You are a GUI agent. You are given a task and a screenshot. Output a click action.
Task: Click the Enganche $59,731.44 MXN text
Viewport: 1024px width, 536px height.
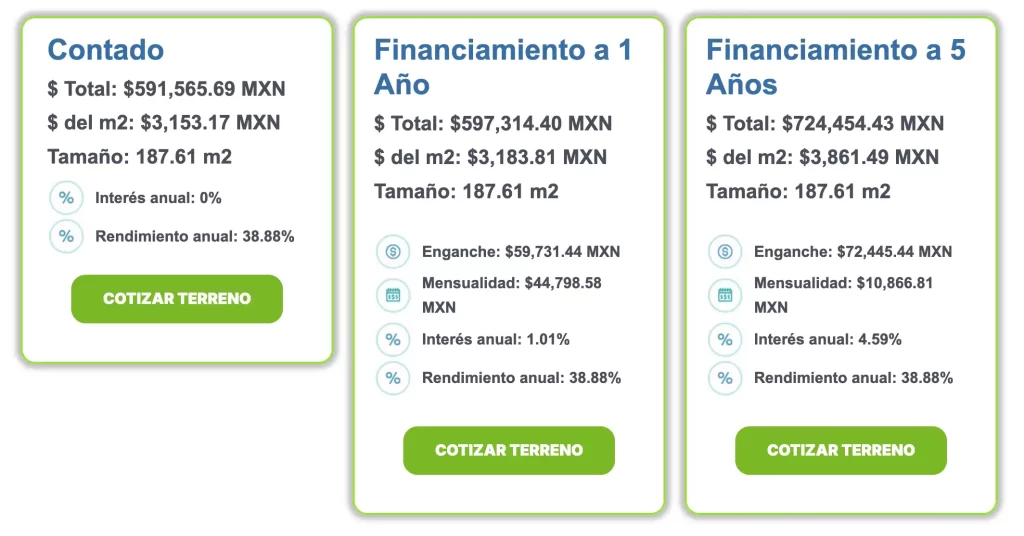pyautogui.click(x=521, y=252)
